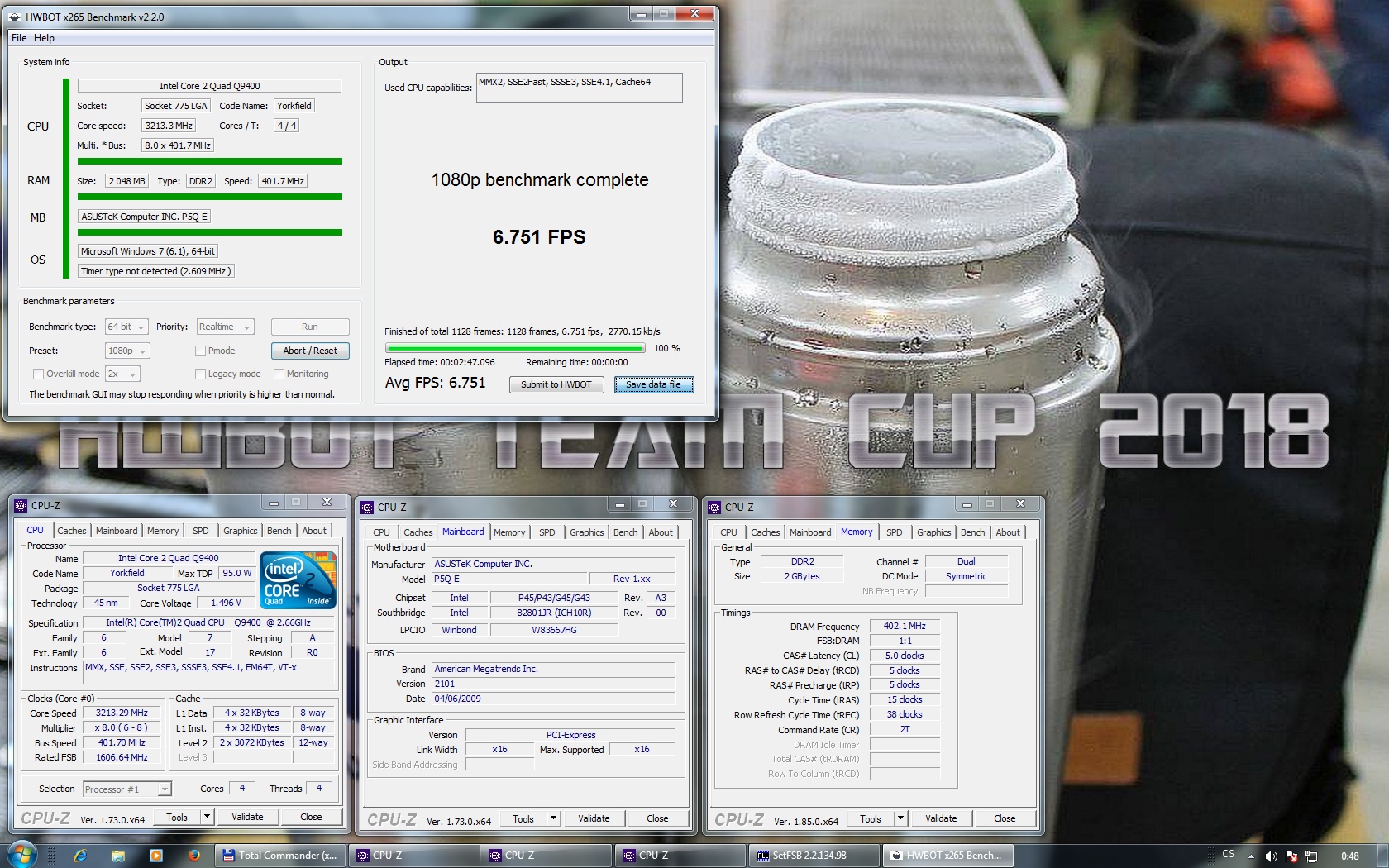
Task: Open Windows Explorer folder icon in taskbar
Action: coord(118,856)
